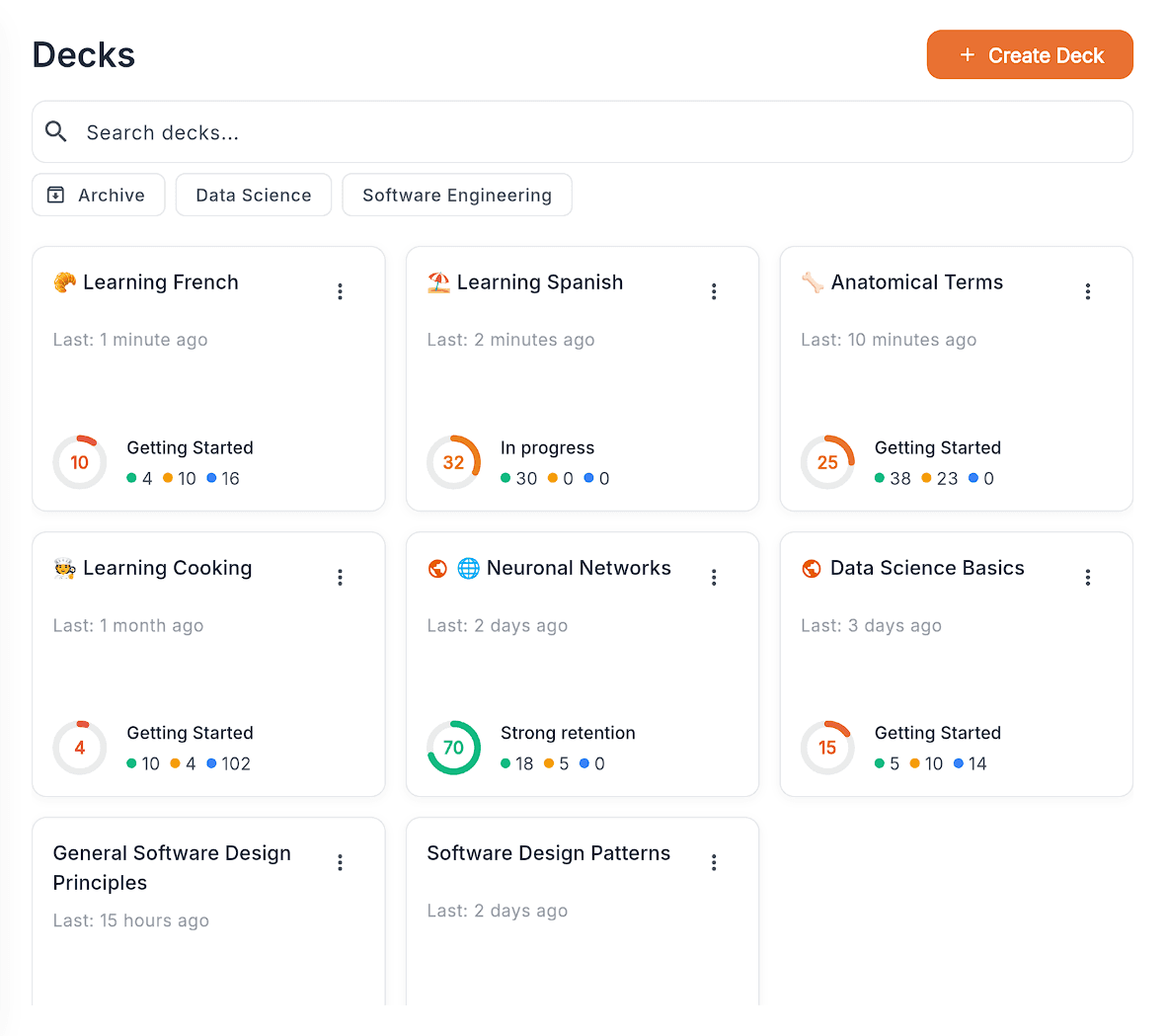The width and height of the screenshot is (1166, 1036).
Task: Toggle the Software Engineering filter
Action: [x=456, y=195]
